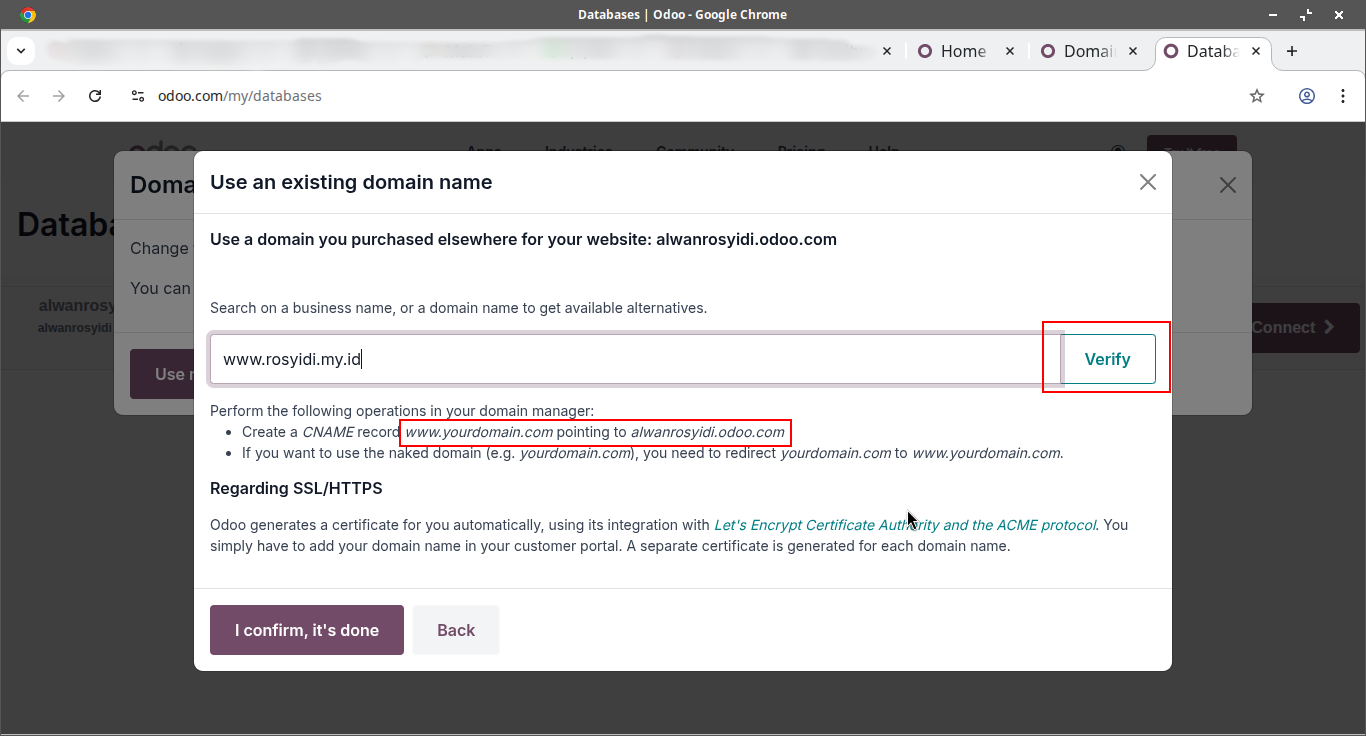This screenshot has width=1366, height=736.
Task: Expand the tab search dropdown
Action: click(21, 51)
